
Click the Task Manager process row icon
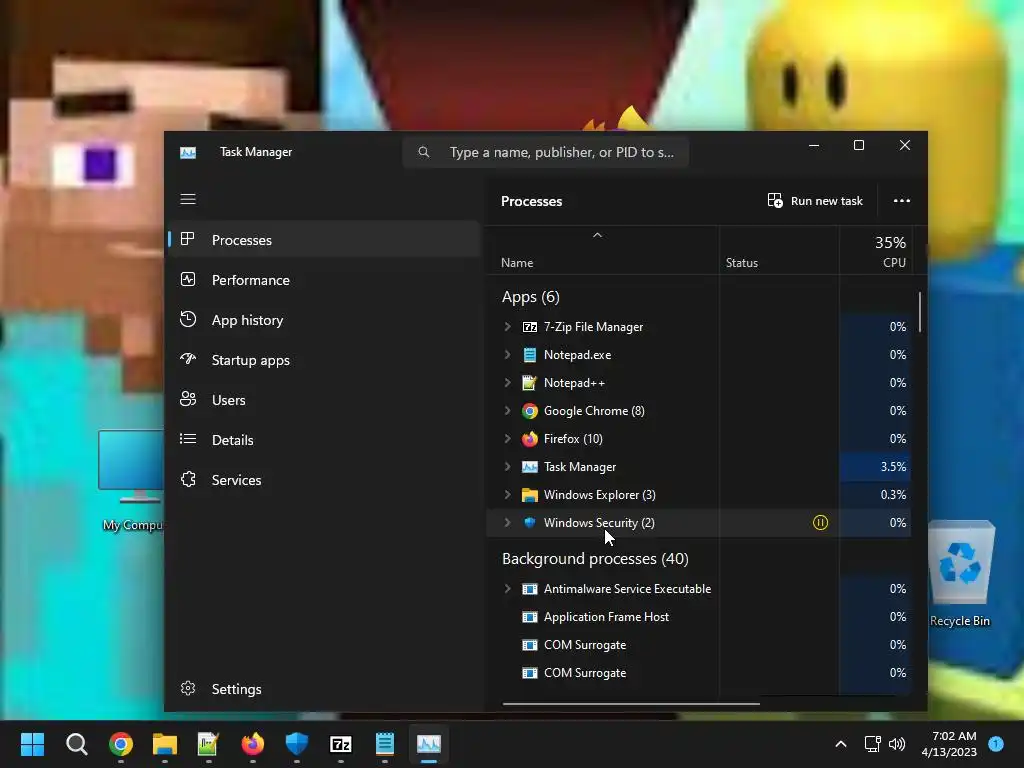[x=530, y=467]
